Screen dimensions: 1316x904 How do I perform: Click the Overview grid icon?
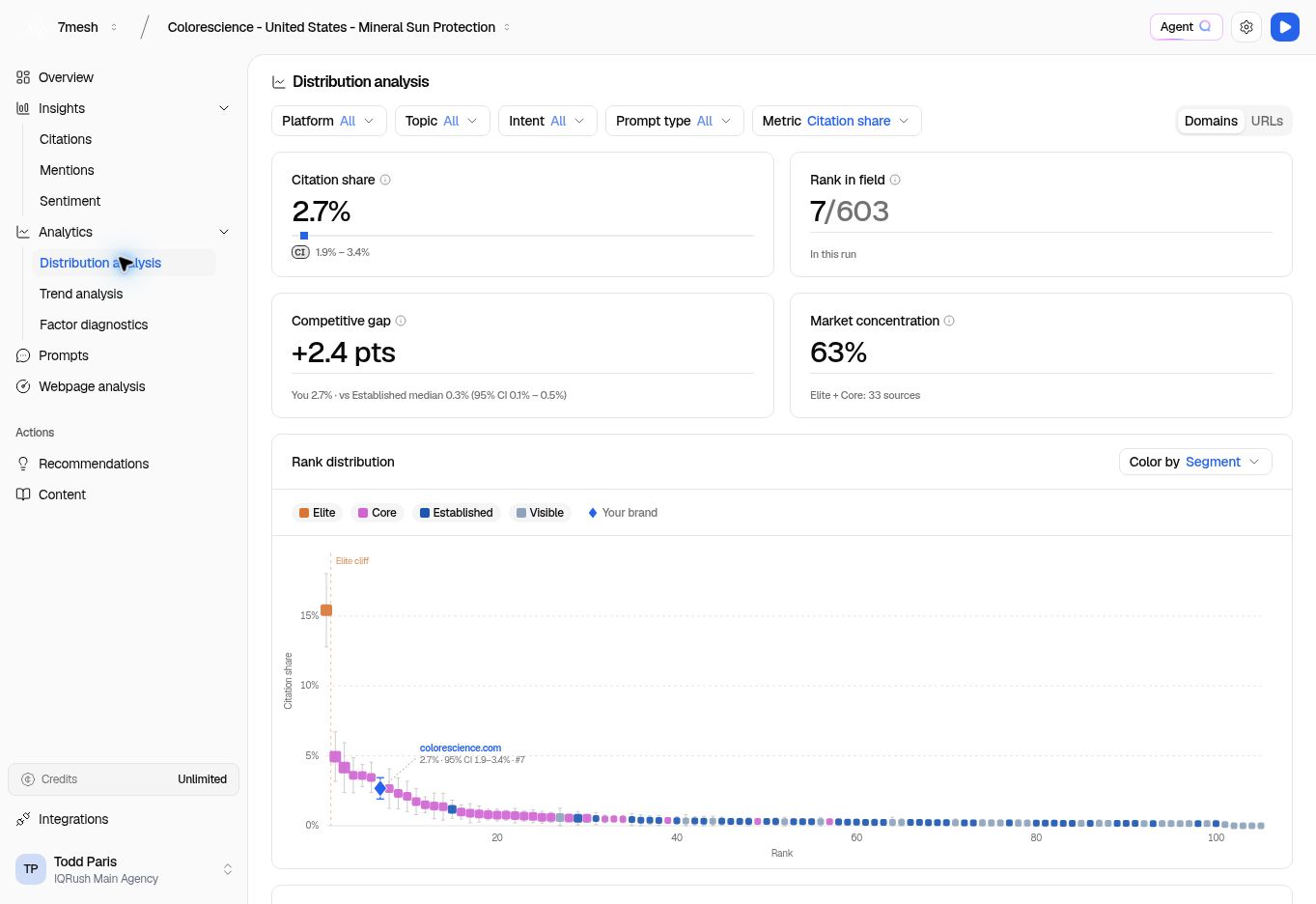click(23, 77)
